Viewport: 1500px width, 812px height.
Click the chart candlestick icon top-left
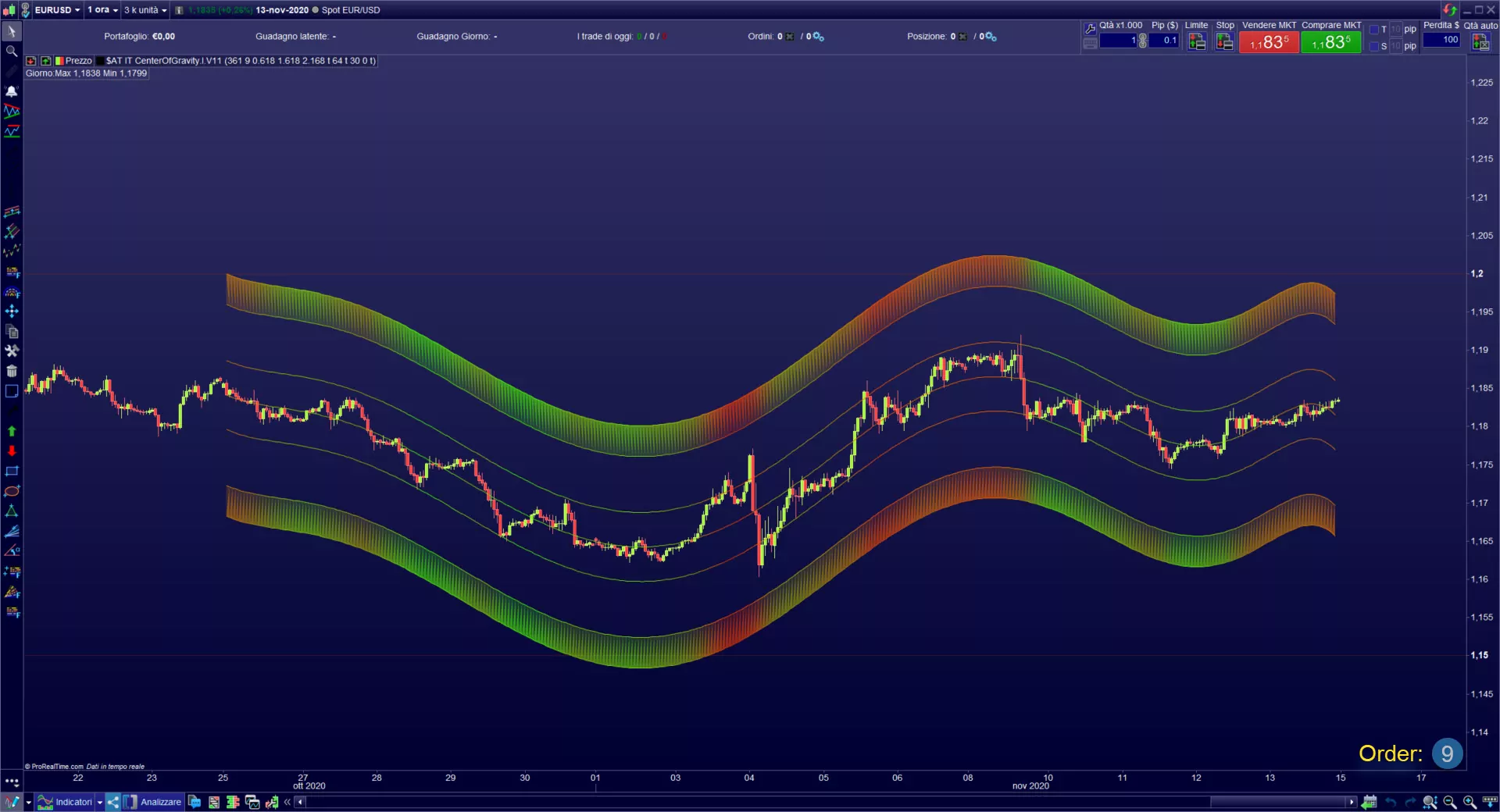[9, 10]
